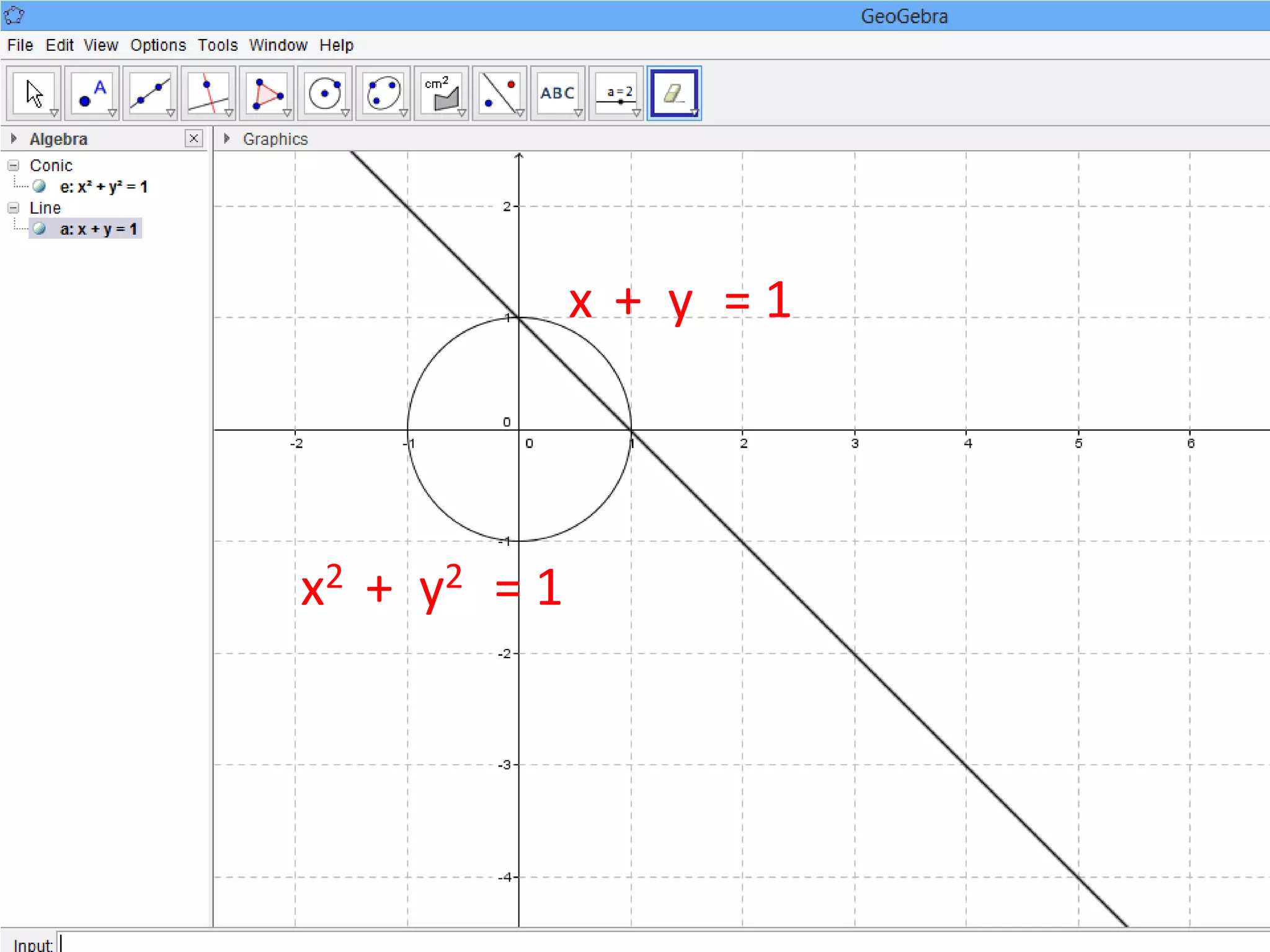Select the Move arrow tool
1270x952 pixels.
pyautogui.click(x=33, y=93)
